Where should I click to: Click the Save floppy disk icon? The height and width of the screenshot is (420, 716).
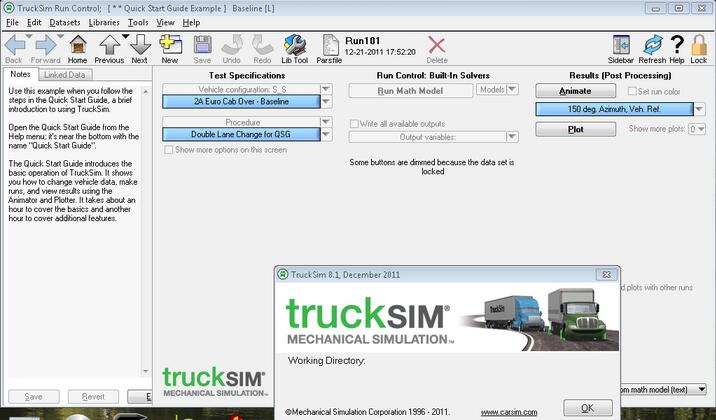pos(202,45)
